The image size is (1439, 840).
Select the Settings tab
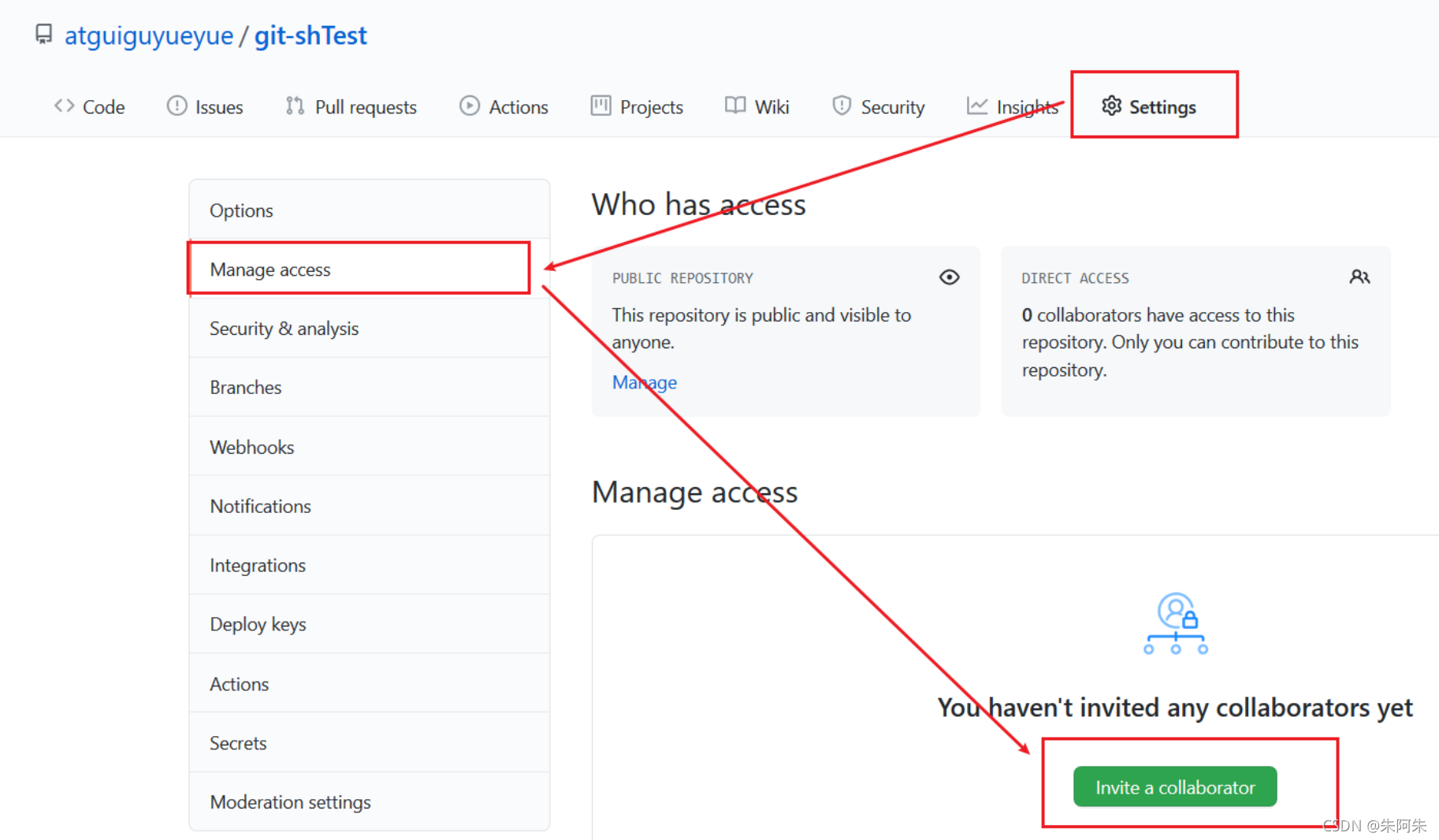point(1149,106)
